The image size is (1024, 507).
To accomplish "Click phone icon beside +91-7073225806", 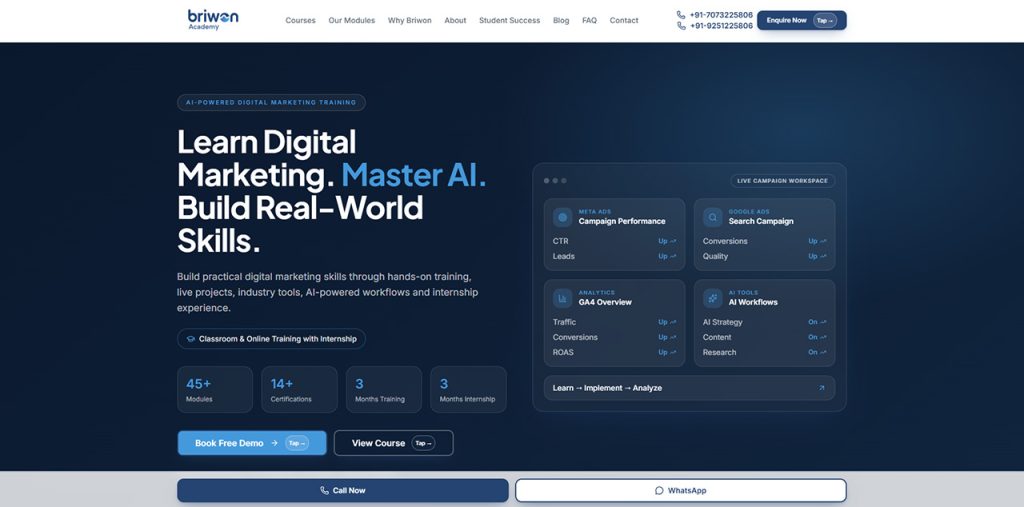I will (681, 14).
